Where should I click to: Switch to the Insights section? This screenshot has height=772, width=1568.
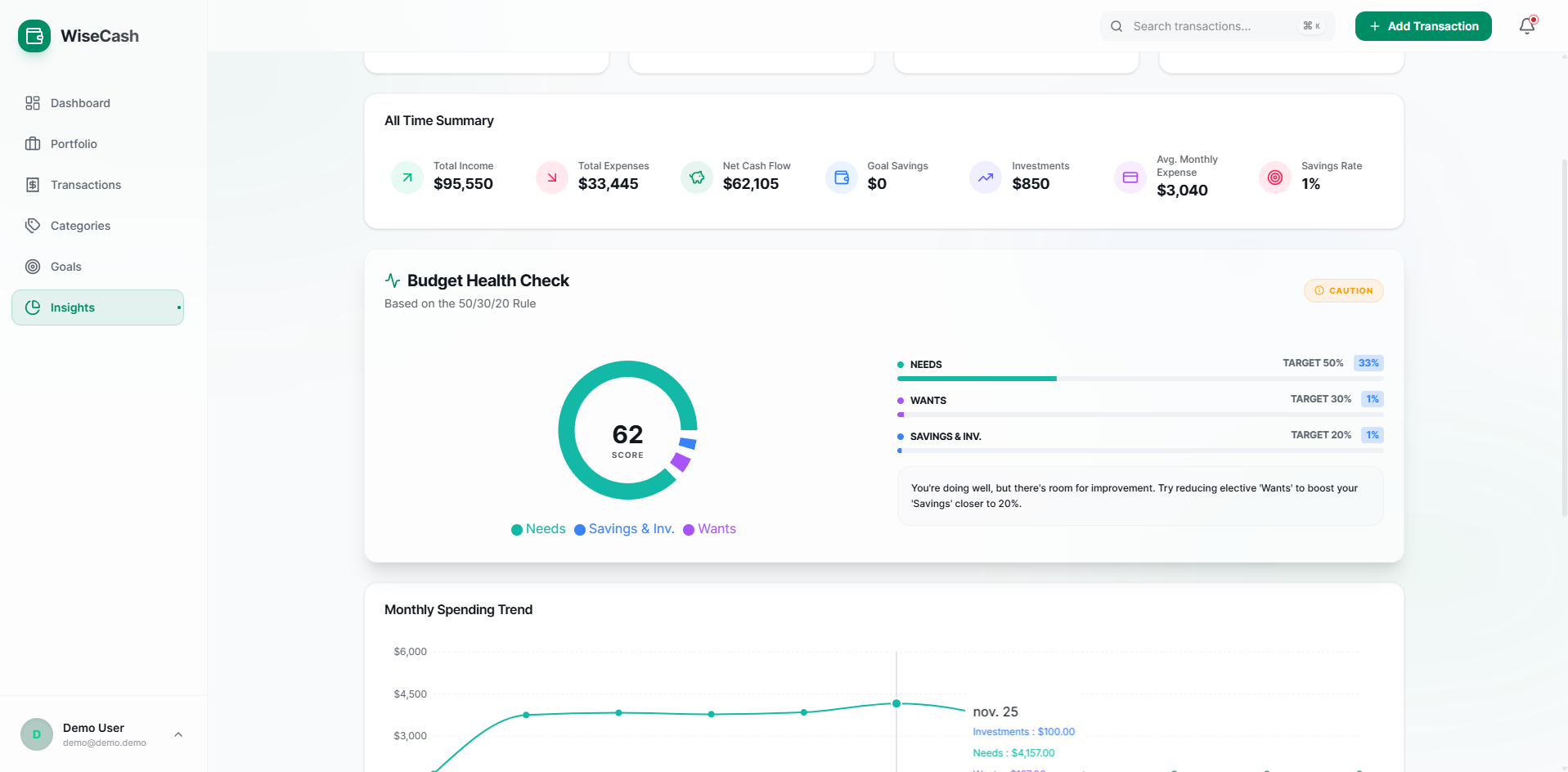pyautogui.click(x=73, y=307)
